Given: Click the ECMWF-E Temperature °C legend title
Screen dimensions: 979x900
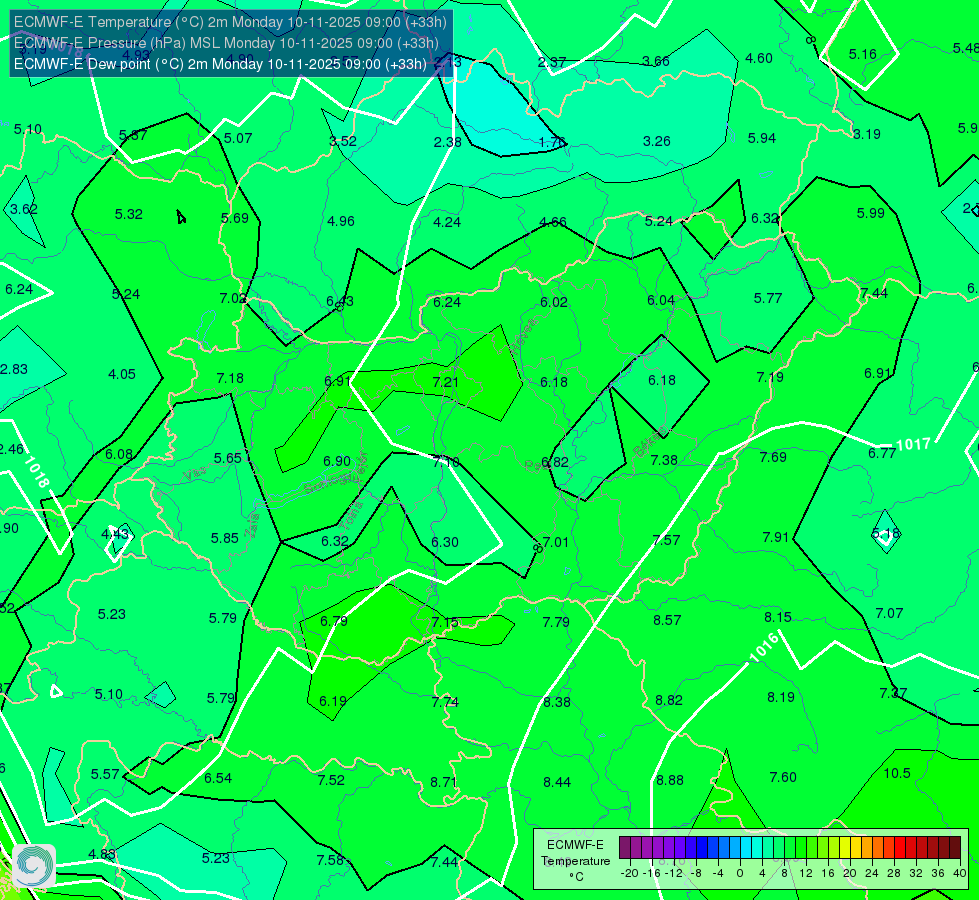Looking at the screenshot, I should (575, 861).
